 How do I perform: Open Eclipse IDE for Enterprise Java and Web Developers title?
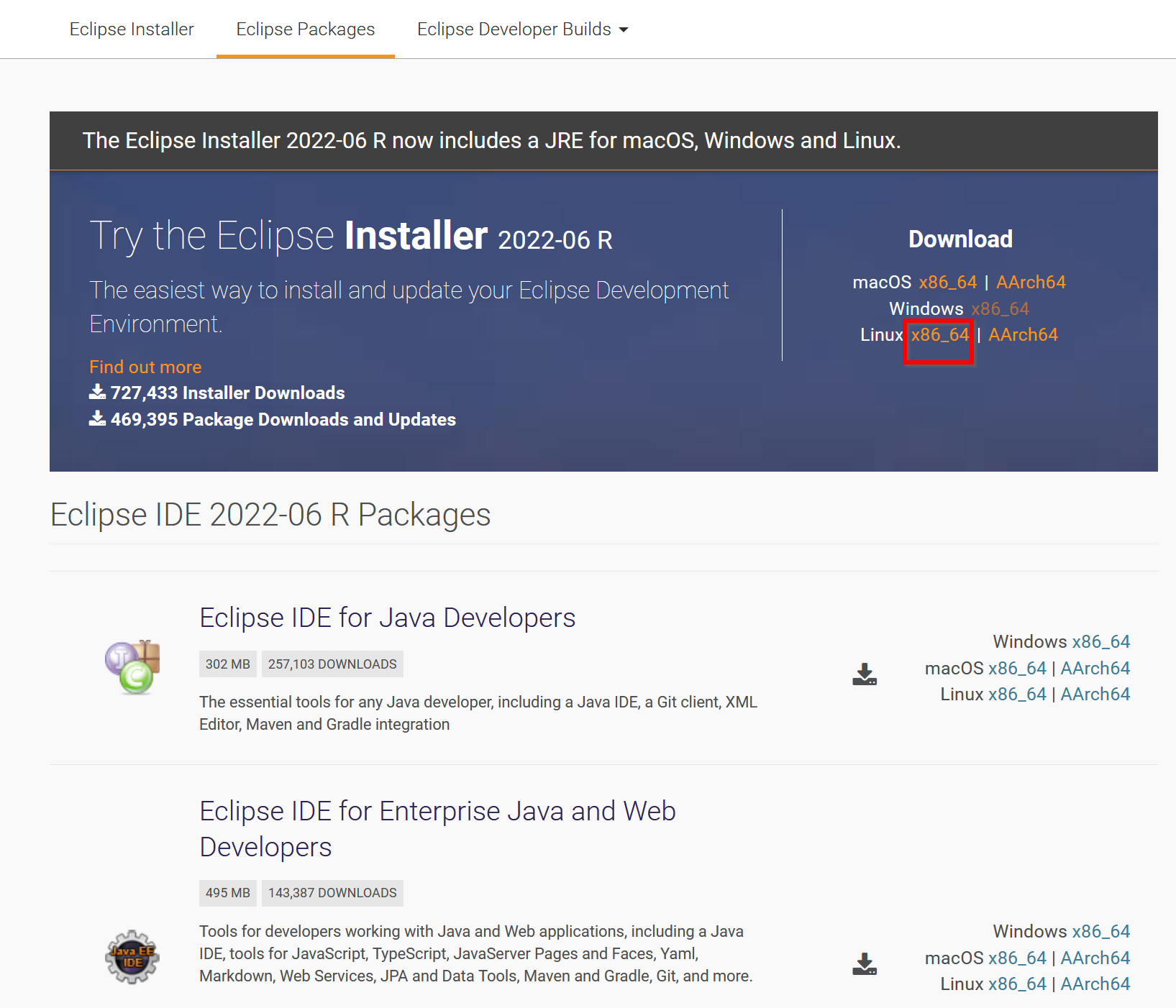(x=437, y=829)
